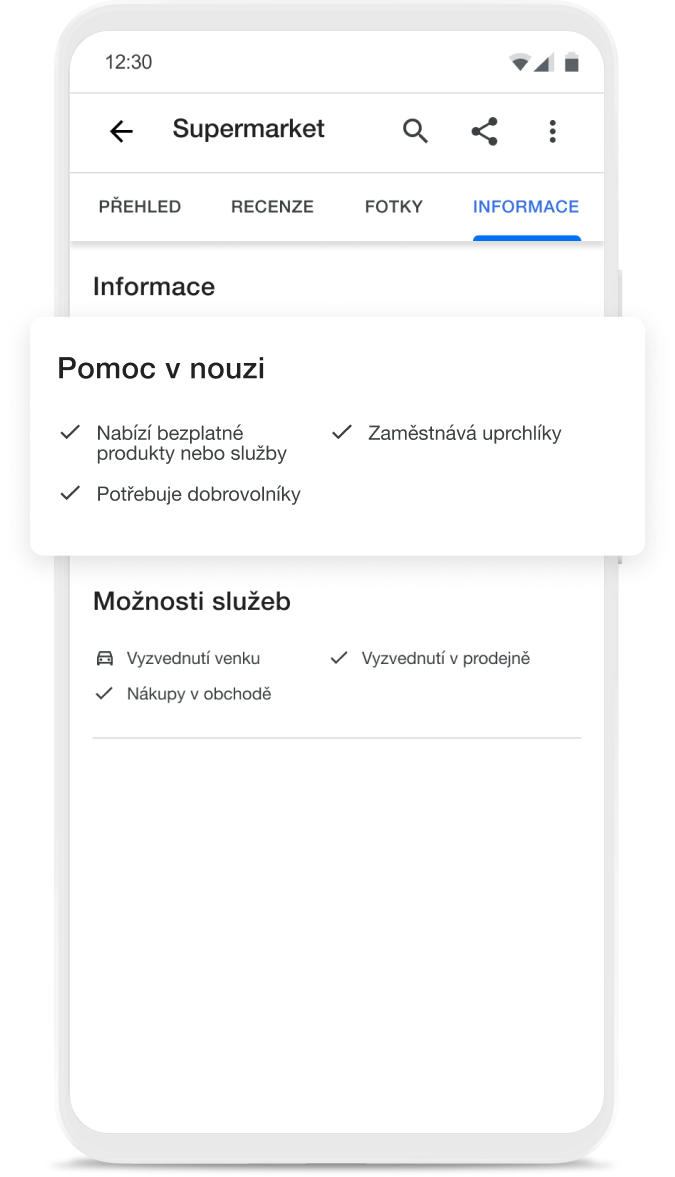Select the PŘEHLED tab
Screen dimensions: 675x1177
click(x=140, y=207)
